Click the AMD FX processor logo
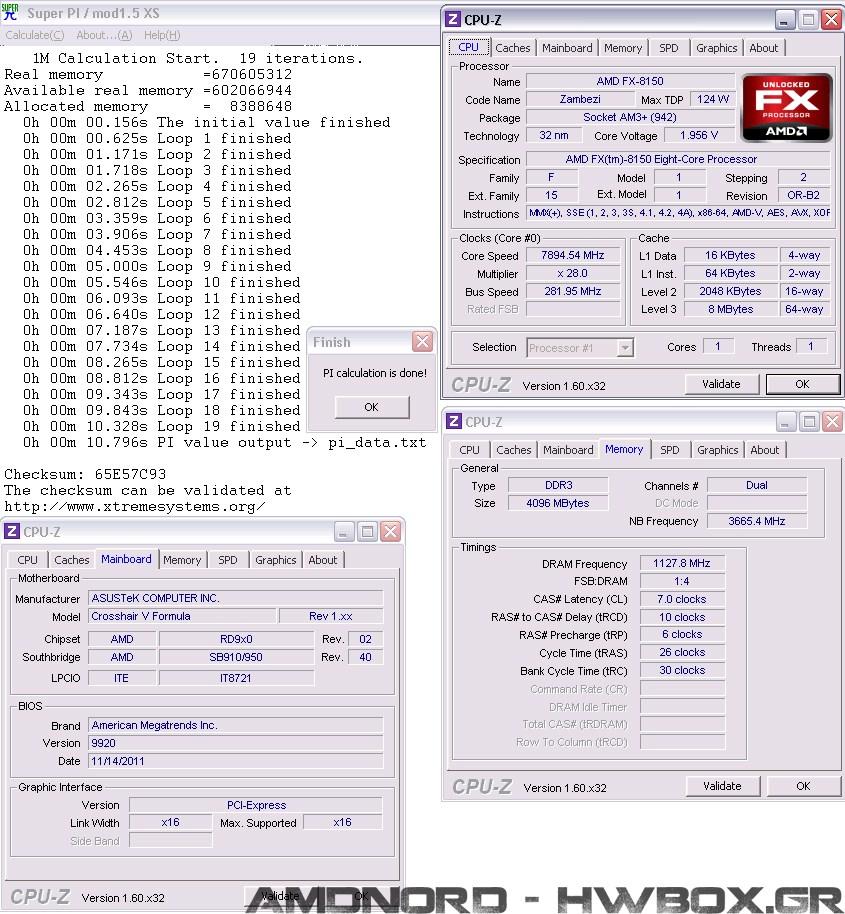The height and width of the screenshot is (914, 845). point(786,108)
